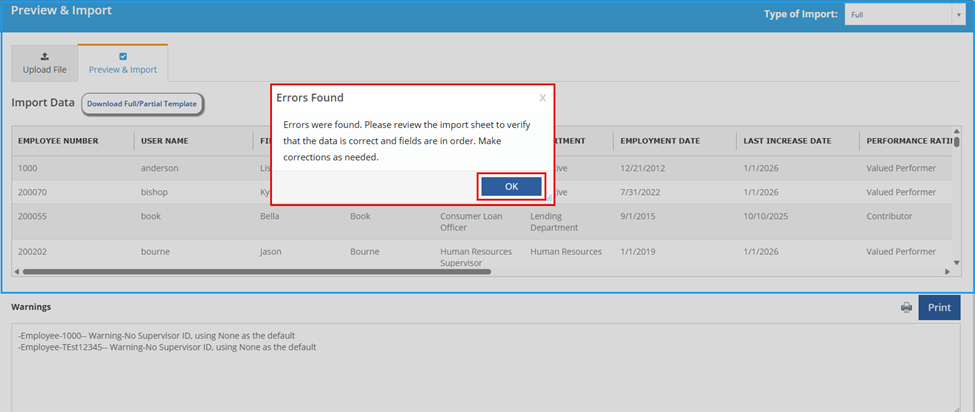The width and height of the screenshot is (975, 412).
Task: Select employee number 200202 cell
Action: click(x=32, y=252)
